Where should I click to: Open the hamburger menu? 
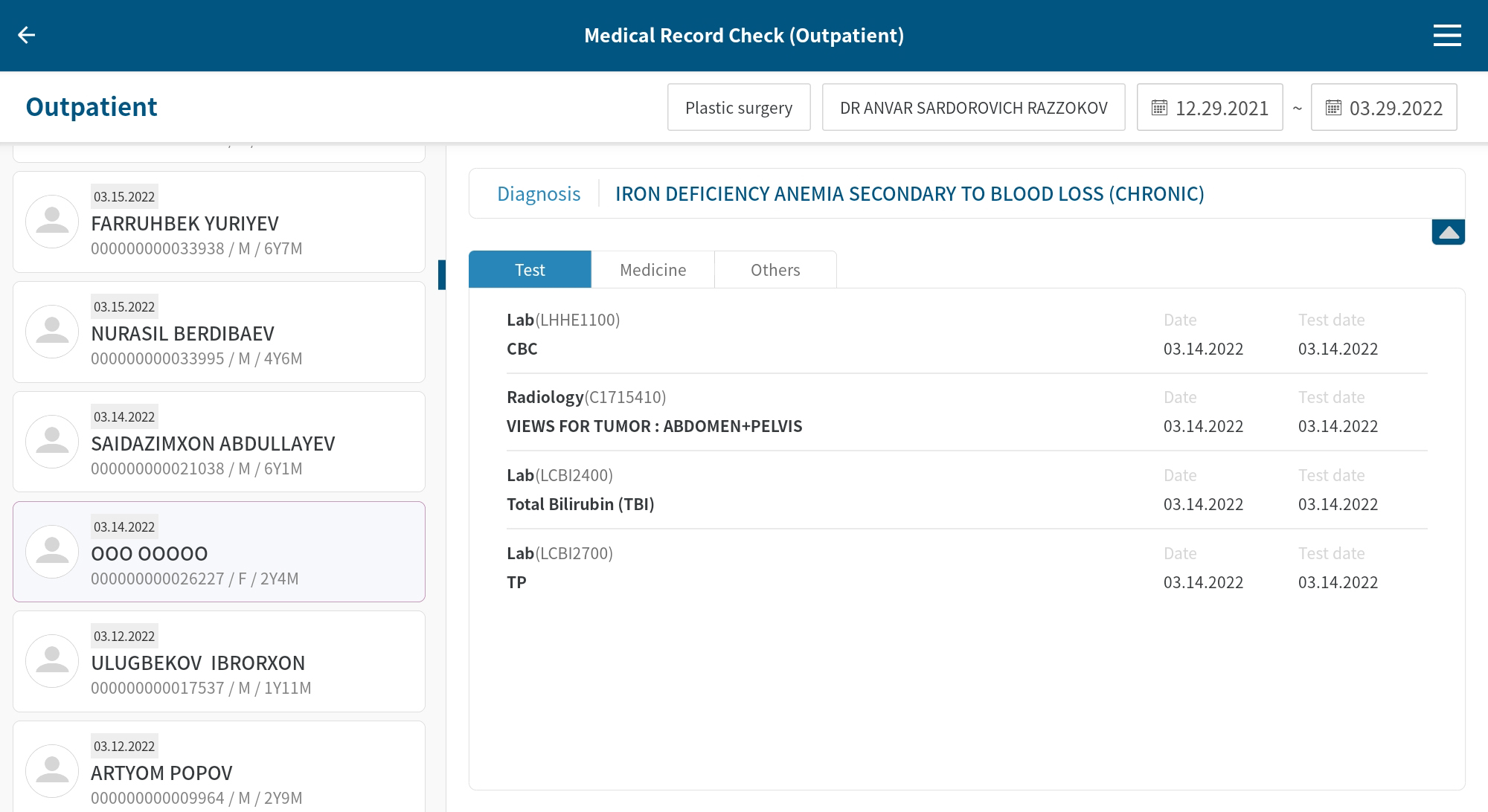pyautogui.click(x=1446, y=35)
